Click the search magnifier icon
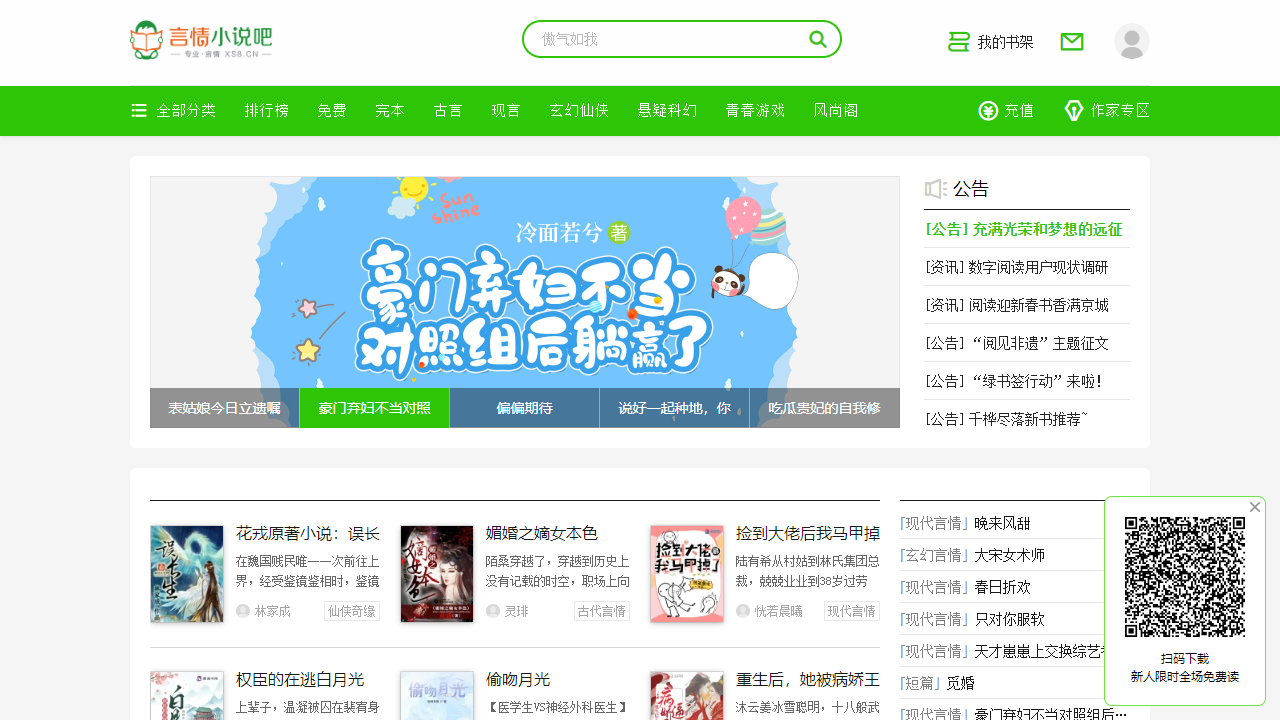Image resolution: width=1280 pixels, height=720 pixels. (x=818, y=39)
